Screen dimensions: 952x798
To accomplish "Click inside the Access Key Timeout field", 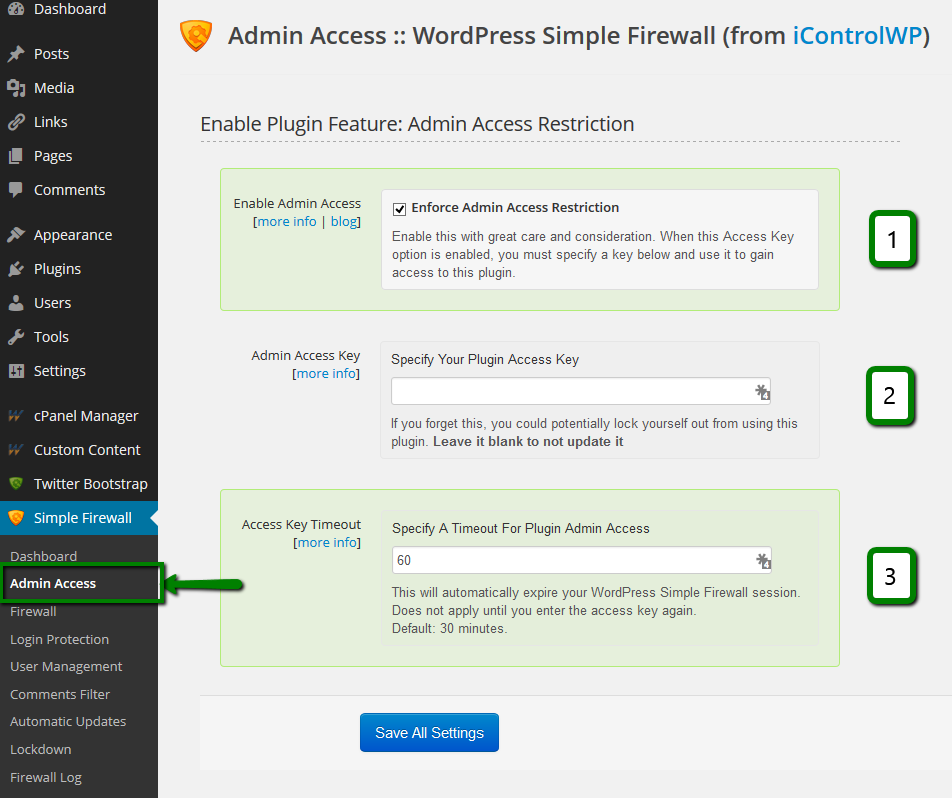I will (x=570, y=561).
